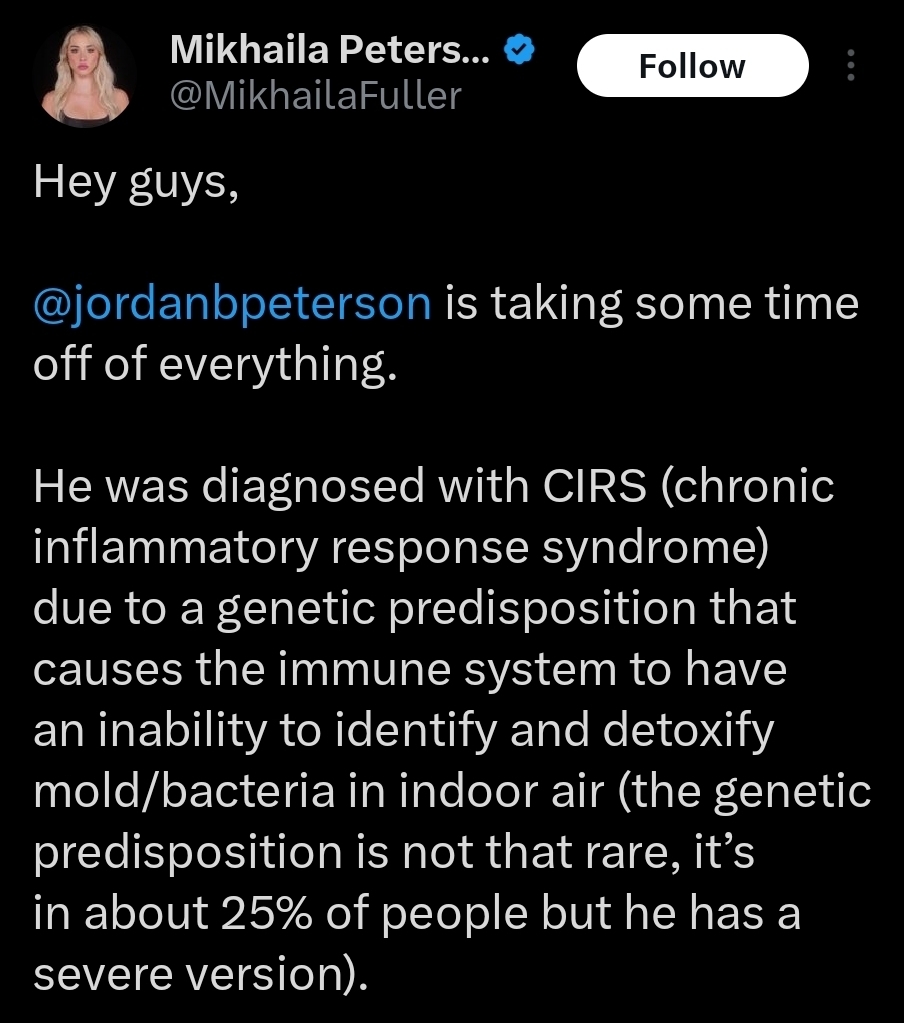Follow the Mikhaila Peterson account

tap(693, 66)
